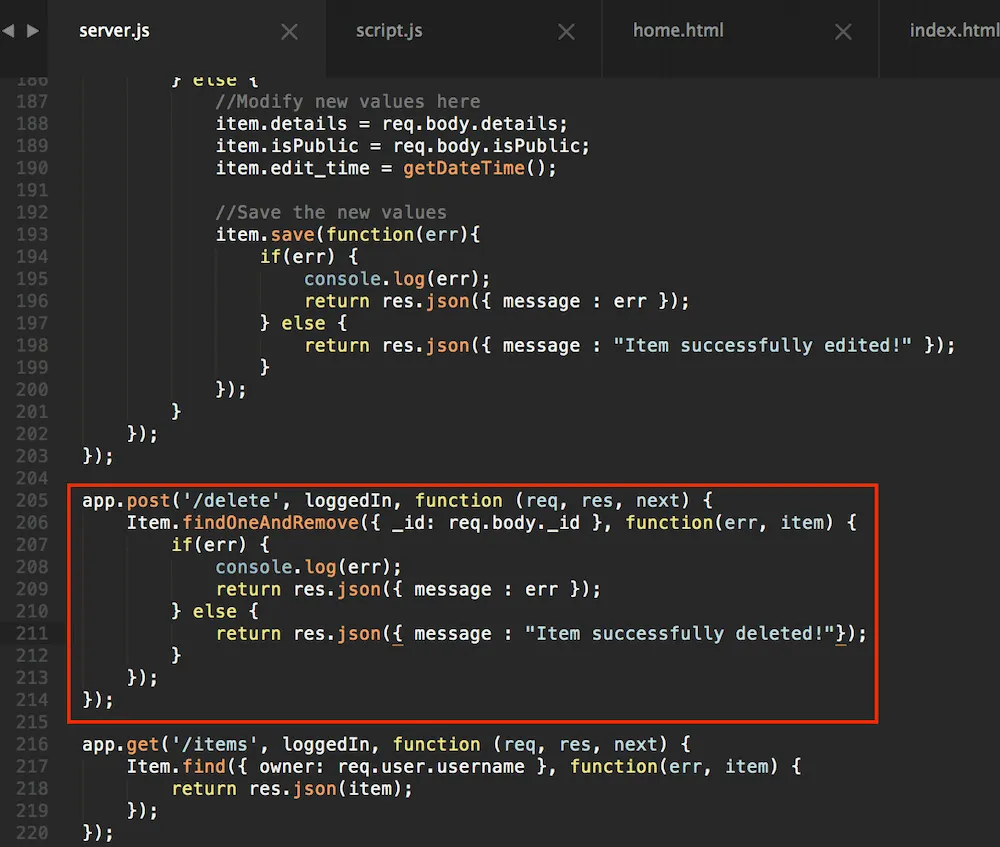Image resolution: width=1000 pixels, height=847 pixels.
Task: Click res.json(item) on line 218
Action: pos(325,789)
